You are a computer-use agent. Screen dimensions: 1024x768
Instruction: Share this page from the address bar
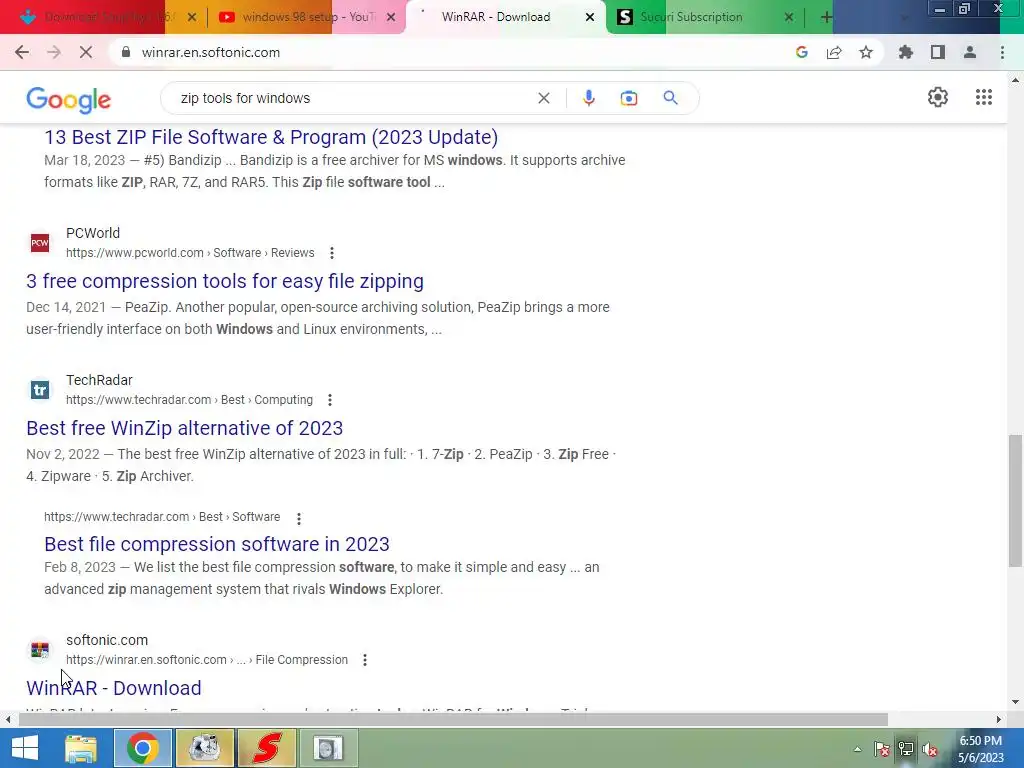pos(834,52)
